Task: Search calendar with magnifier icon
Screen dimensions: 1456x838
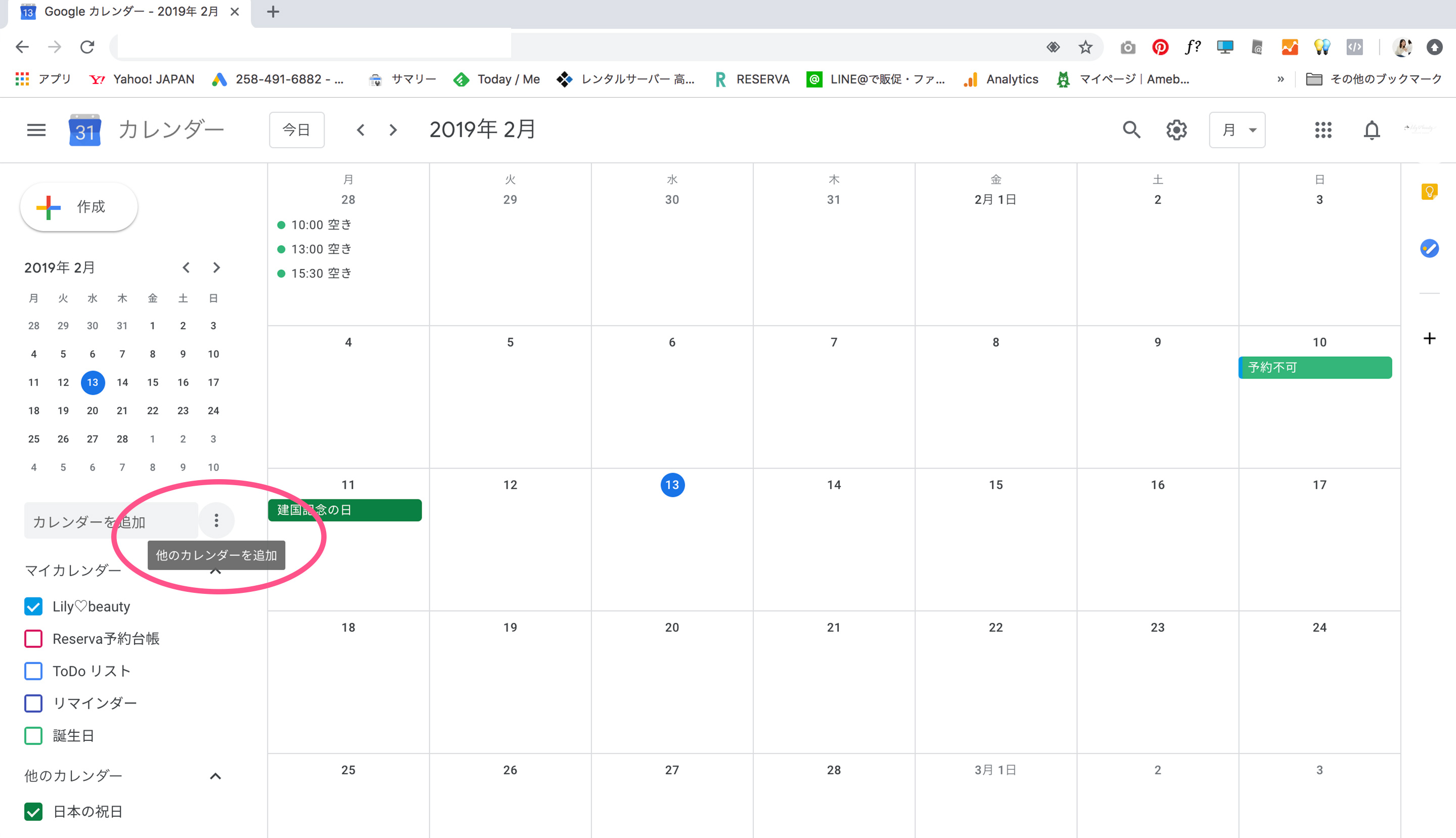Action: tap(1131, 130)
